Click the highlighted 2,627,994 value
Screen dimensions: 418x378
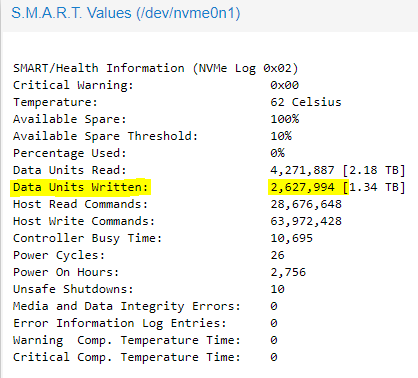tap(302, 187)
